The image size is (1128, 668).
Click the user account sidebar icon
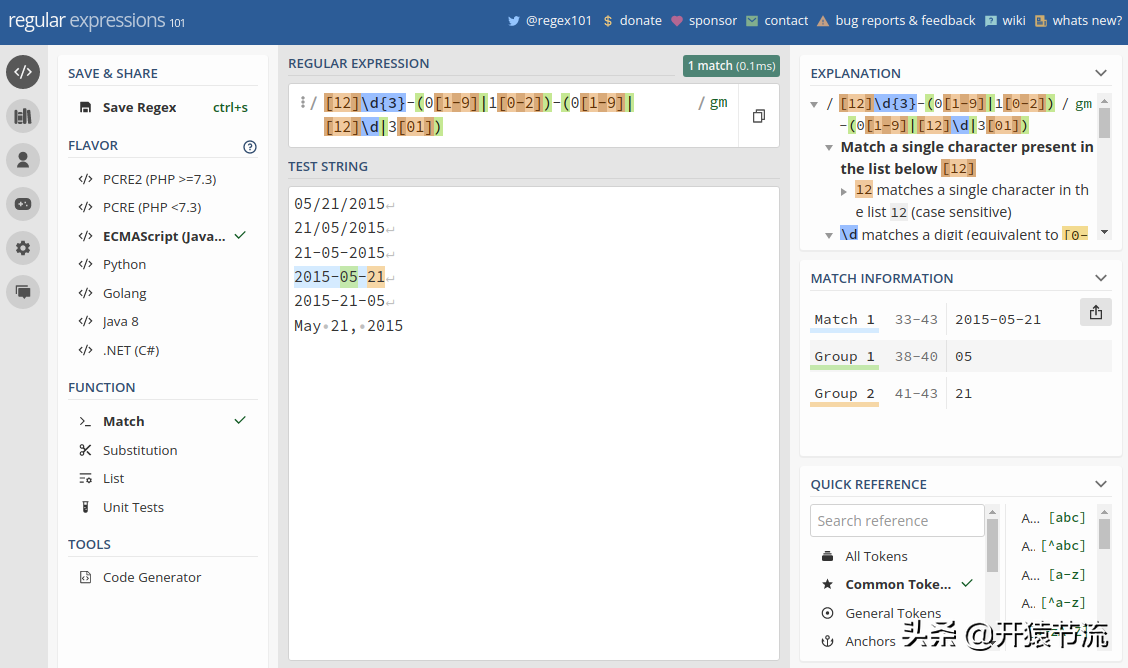(x=23, y=159)
